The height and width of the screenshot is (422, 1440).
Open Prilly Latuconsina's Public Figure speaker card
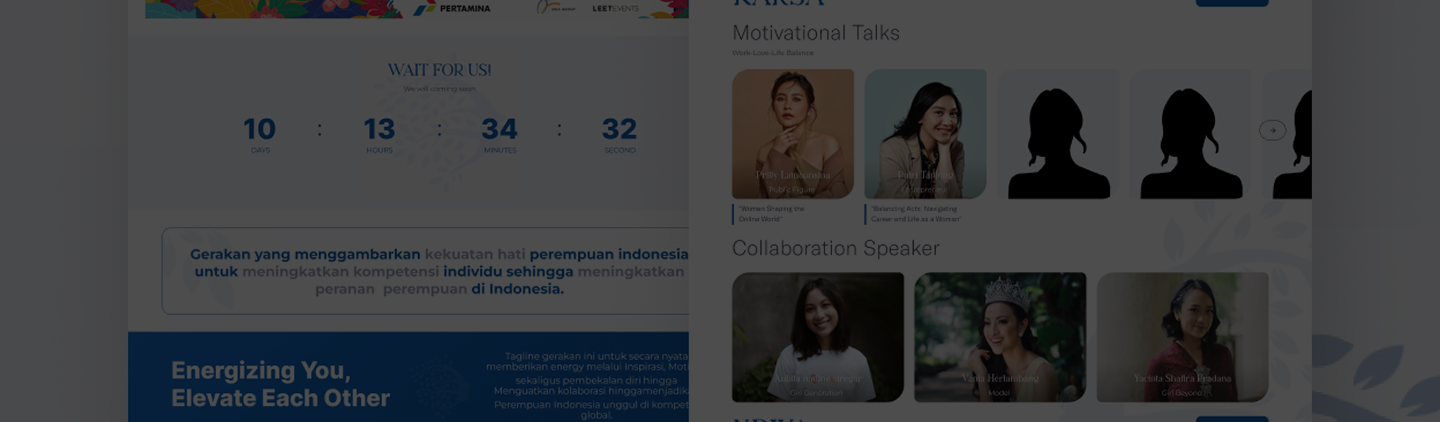(x=793, y=134)
